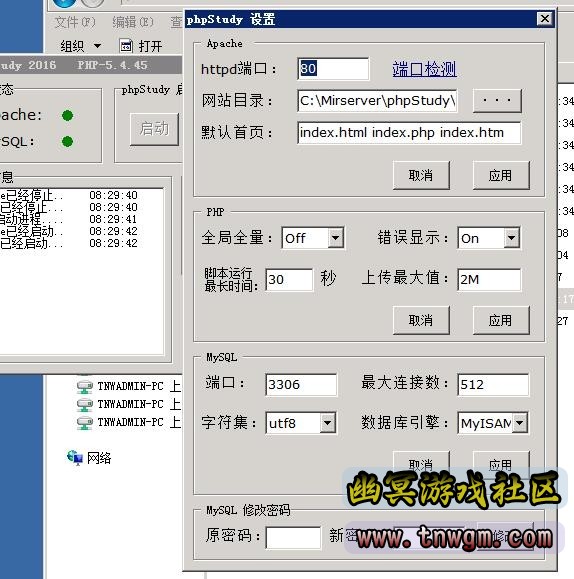
Task: Open the browse button with three dots
Action: [497, 100]
